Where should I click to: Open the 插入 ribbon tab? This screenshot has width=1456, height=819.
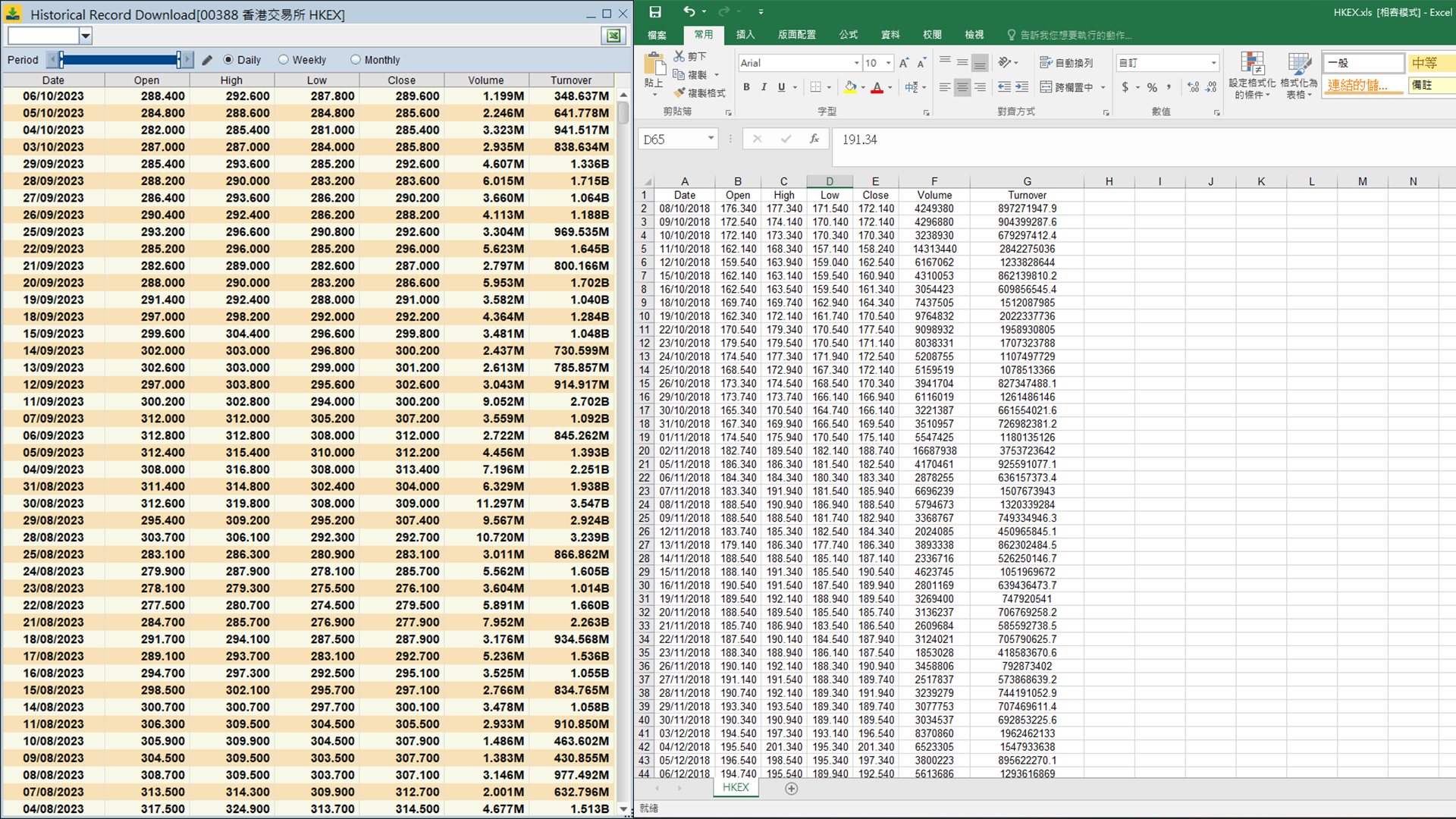click(x=745, y=35)
